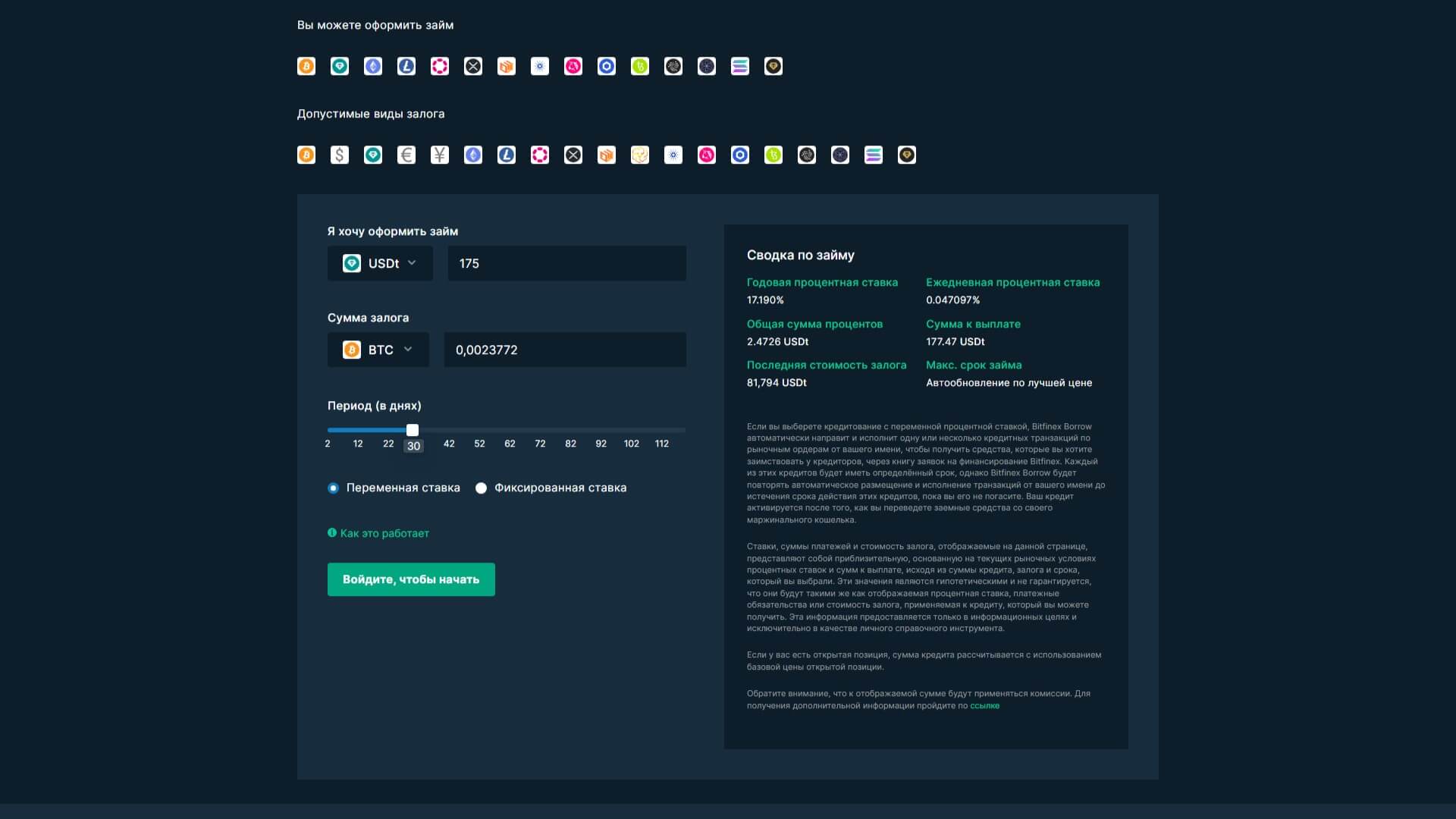Click the Euro collateral icon

click(x=406, y=155)
